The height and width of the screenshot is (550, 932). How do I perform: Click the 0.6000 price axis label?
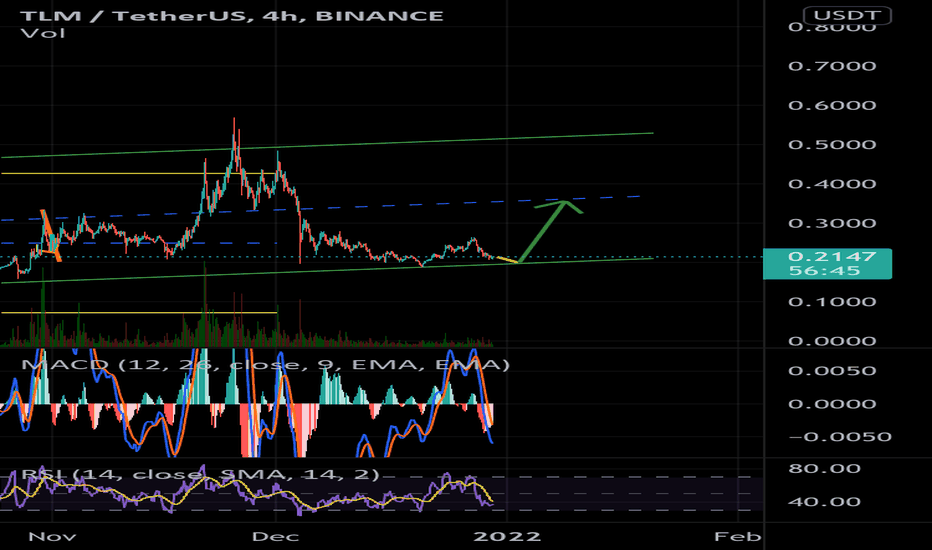pyautogui.click(x=832, y=105)
